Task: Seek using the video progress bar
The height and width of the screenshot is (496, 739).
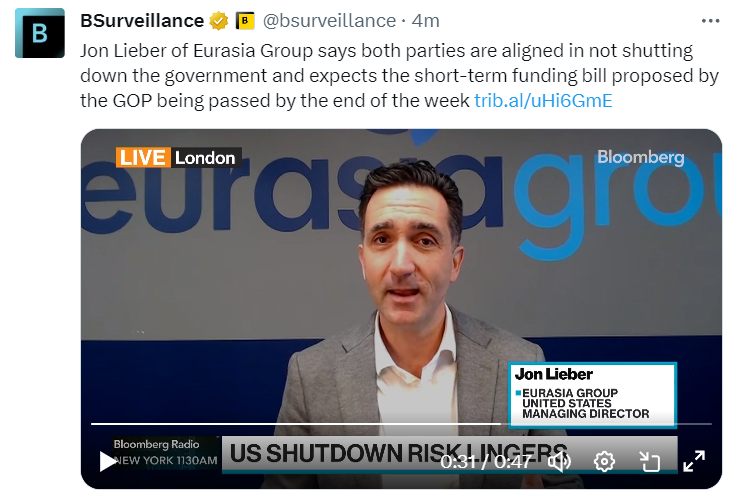Action: coord(401,424)
